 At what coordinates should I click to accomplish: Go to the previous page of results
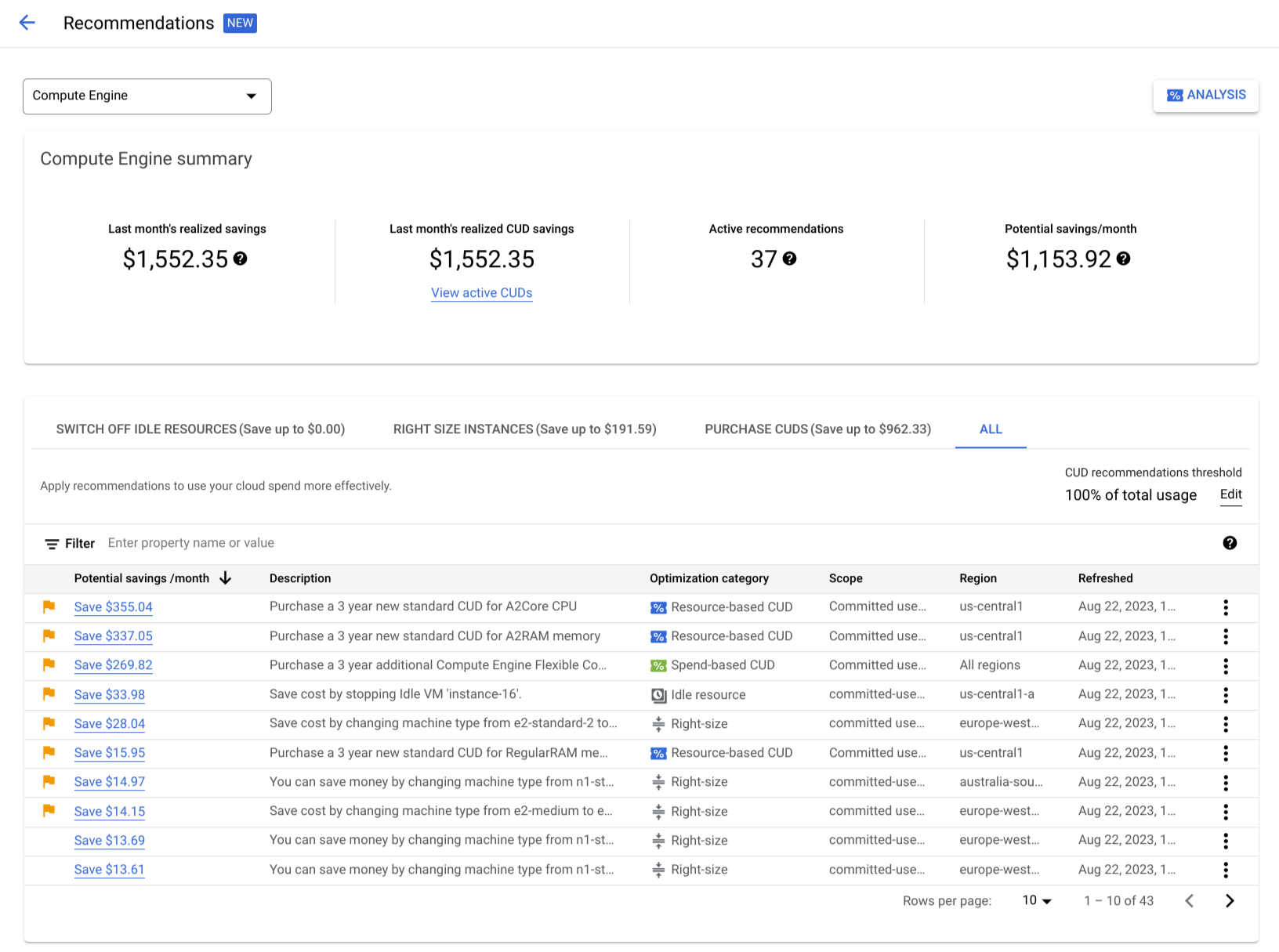pos(1190,901)
